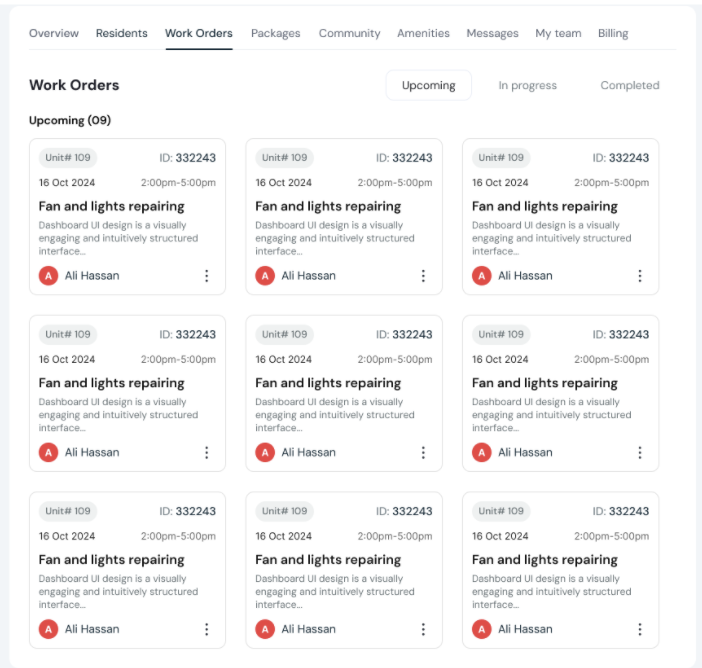This screenshot has width=702, height=668.
Task: Open three-dot menu on first row's middle card
Action: pyautogui.click(x=423, y=276)
